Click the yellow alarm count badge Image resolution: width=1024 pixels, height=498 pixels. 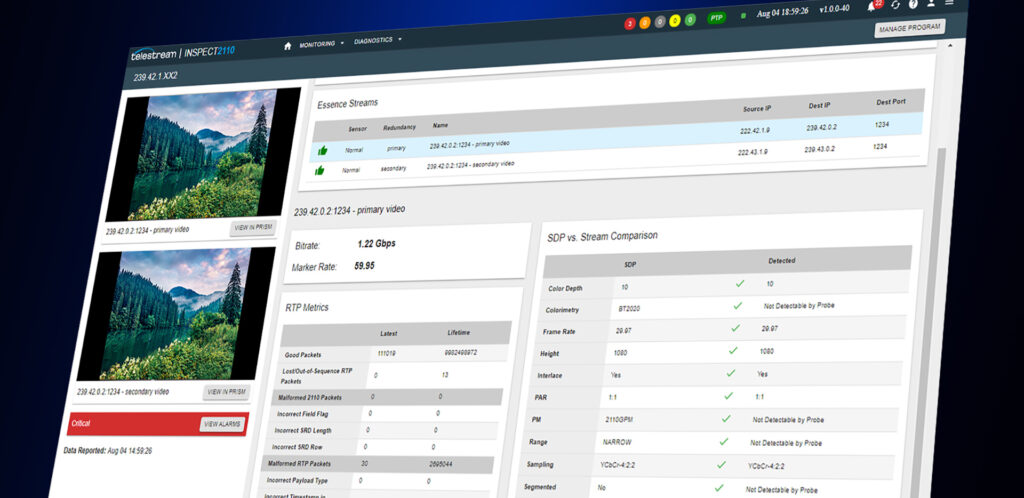(x=675, y=20)
